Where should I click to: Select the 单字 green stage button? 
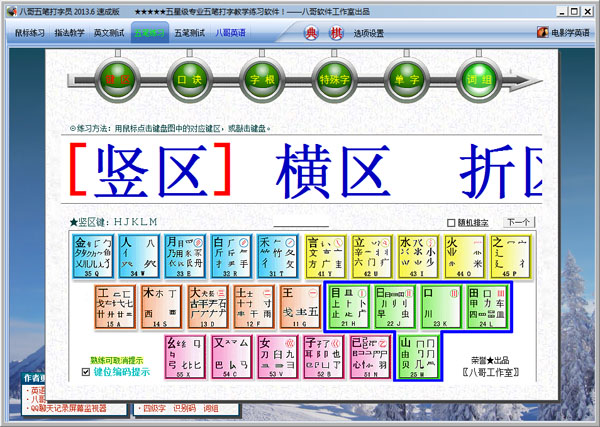point(406,80)
